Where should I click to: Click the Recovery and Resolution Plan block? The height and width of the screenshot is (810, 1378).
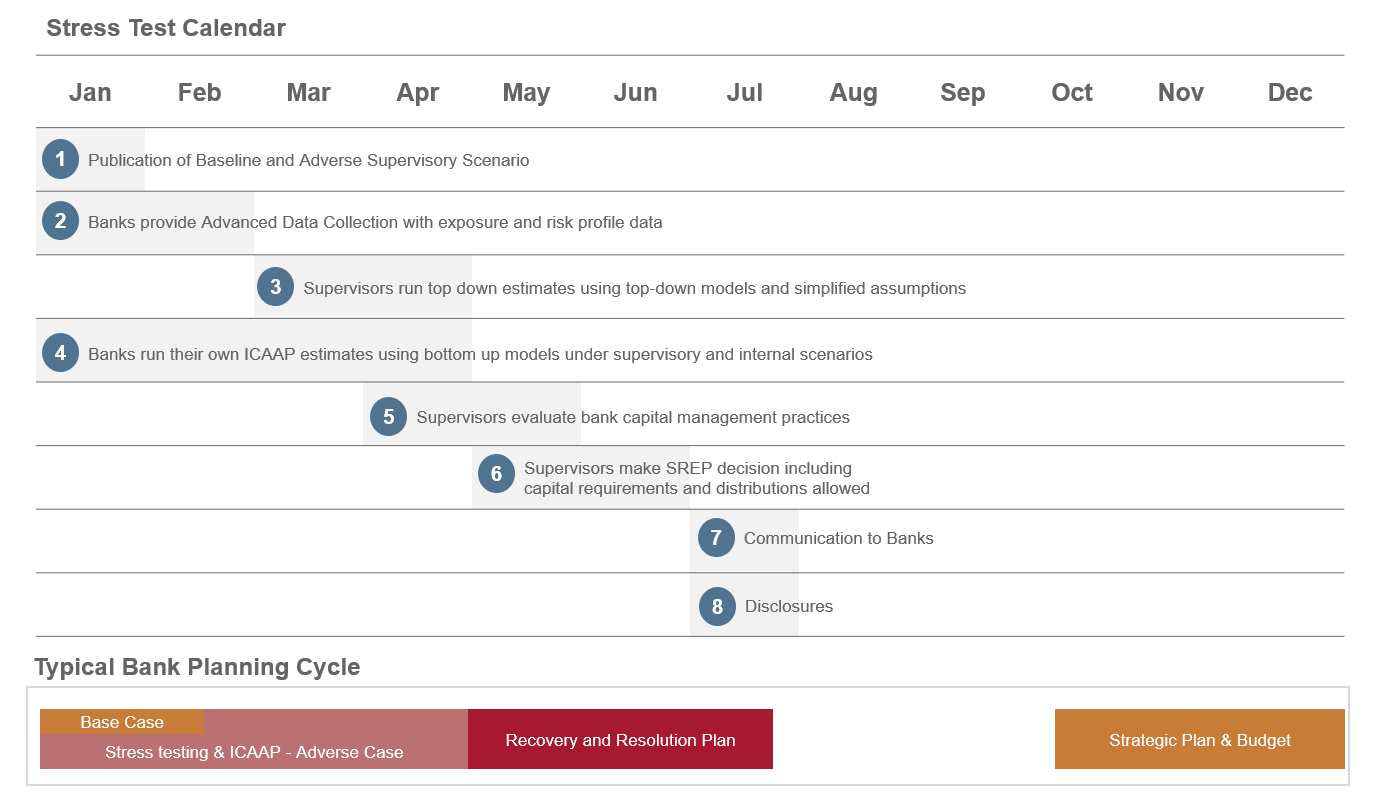pos(620,740)
